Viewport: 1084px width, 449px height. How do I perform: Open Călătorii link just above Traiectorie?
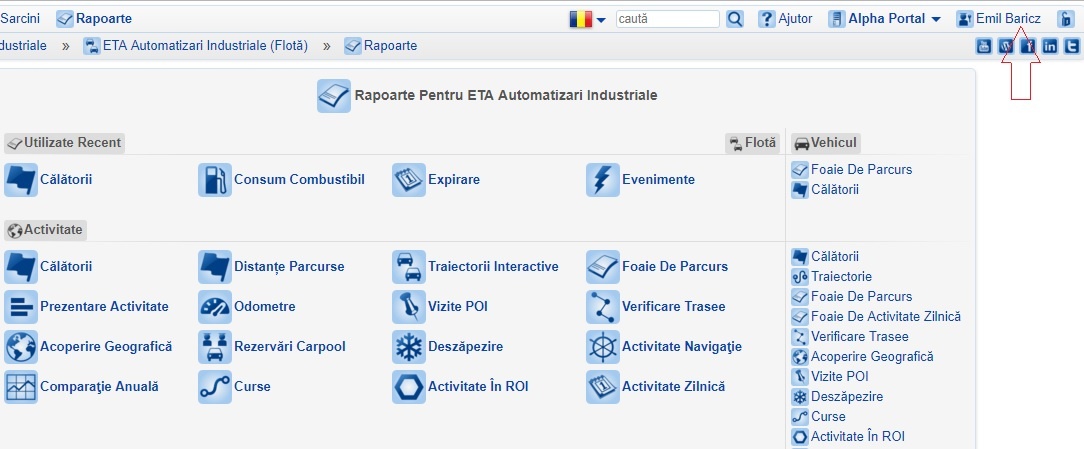(x=825, y=257)
